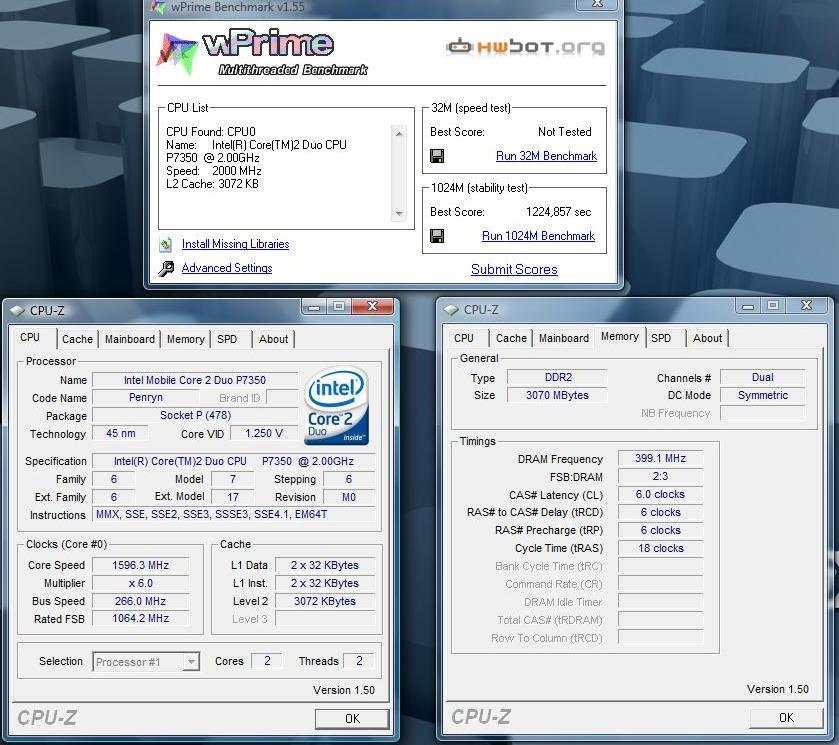839x745 pixels.
Task: Click the Core VID value 1.250 V
Action: point(264,433)
